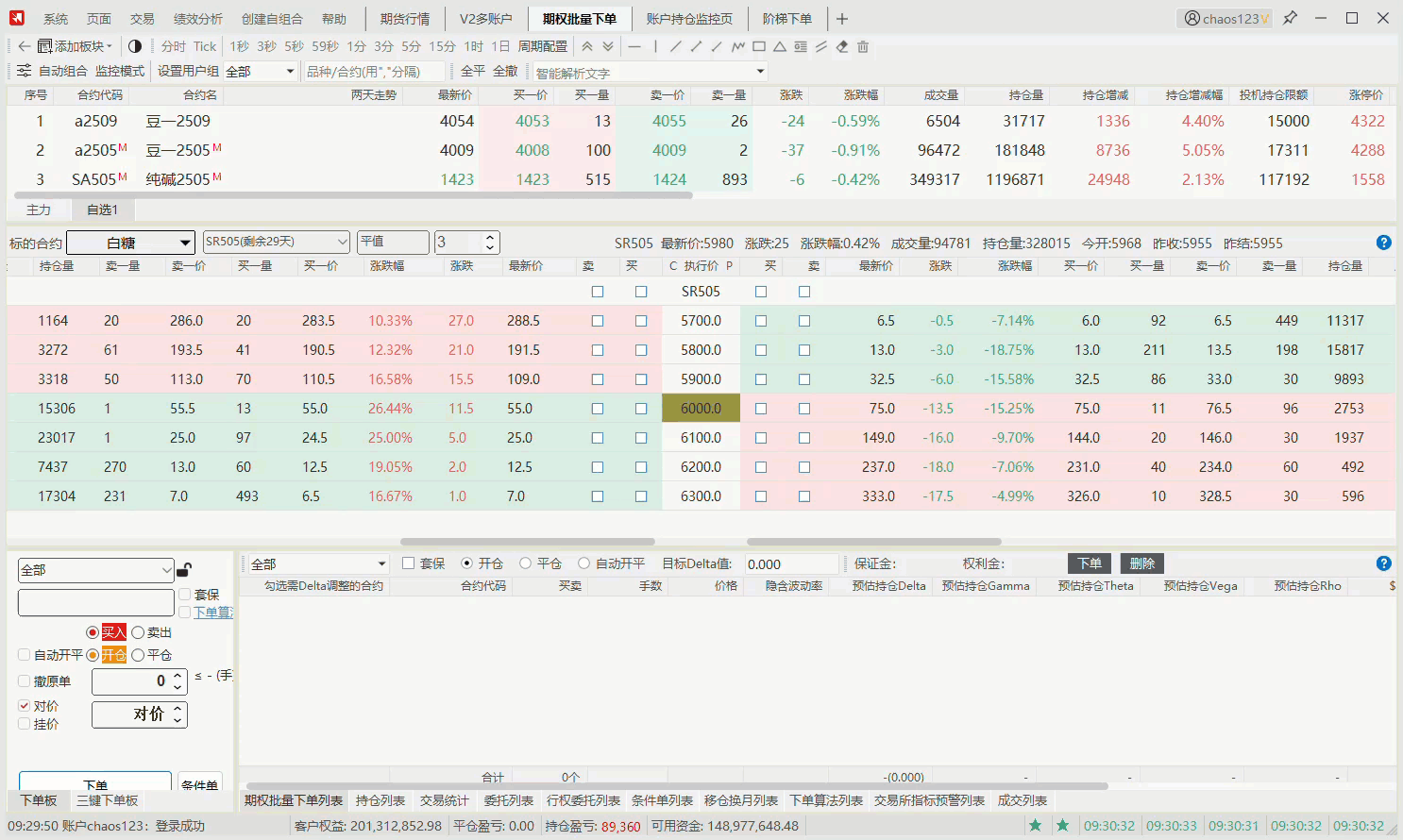The width and height of the screenshot is (1403, 840).
Task: Expand the SR505 contract expiry dropdown
Action: click(276, 243)
